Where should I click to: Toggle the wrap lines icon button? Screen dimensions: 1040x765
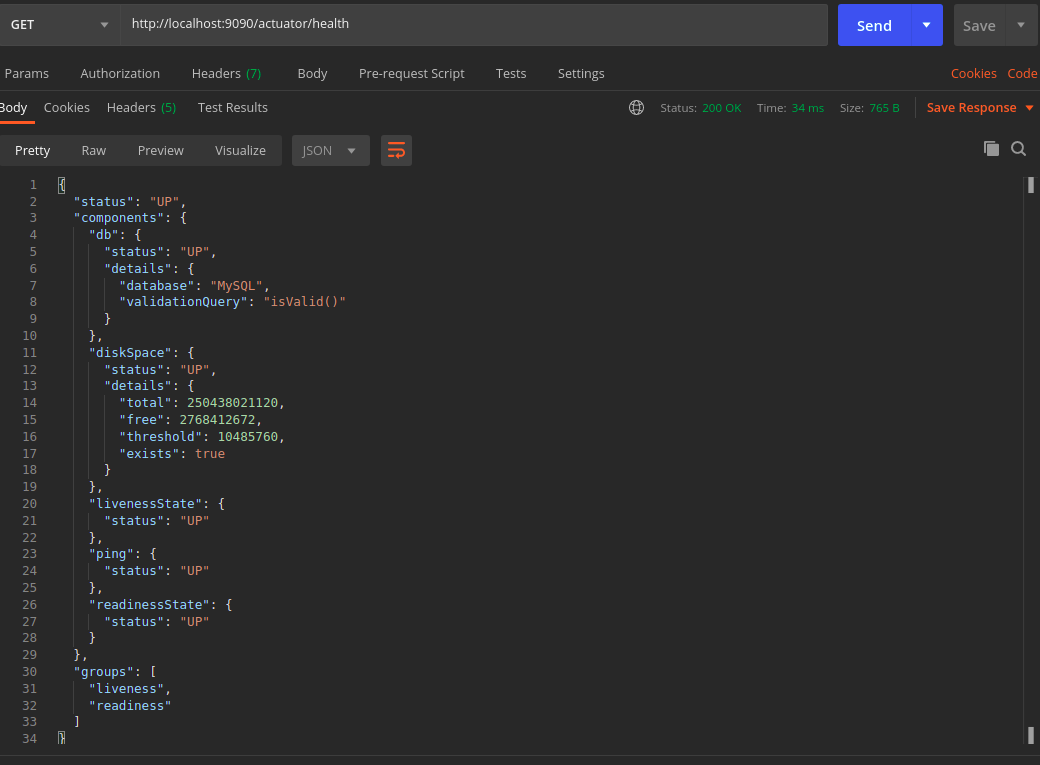(396, 151)
